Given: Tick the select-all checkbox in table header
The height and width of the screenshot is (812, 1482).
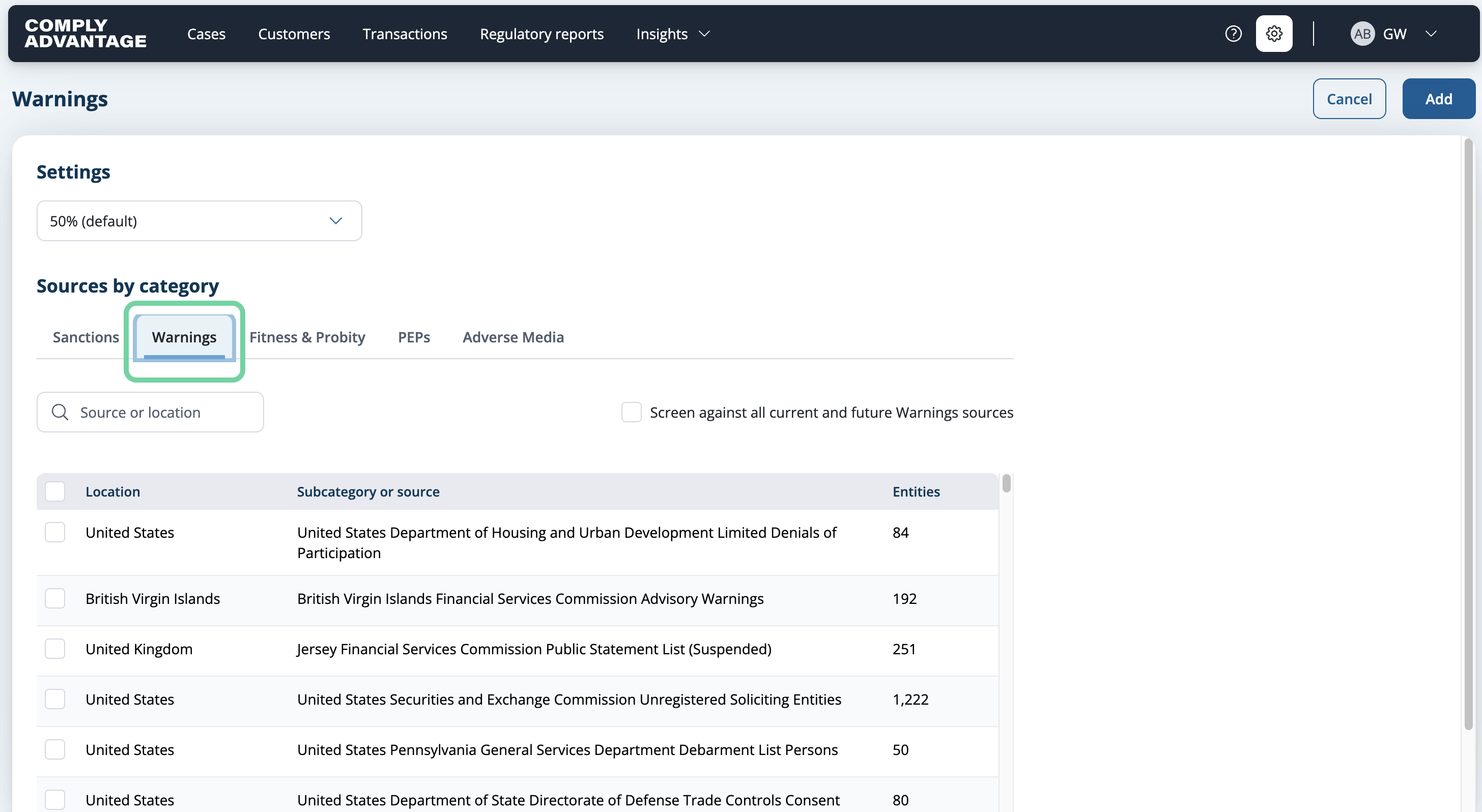Looking at the screenshot, I should tap(54, 491).
